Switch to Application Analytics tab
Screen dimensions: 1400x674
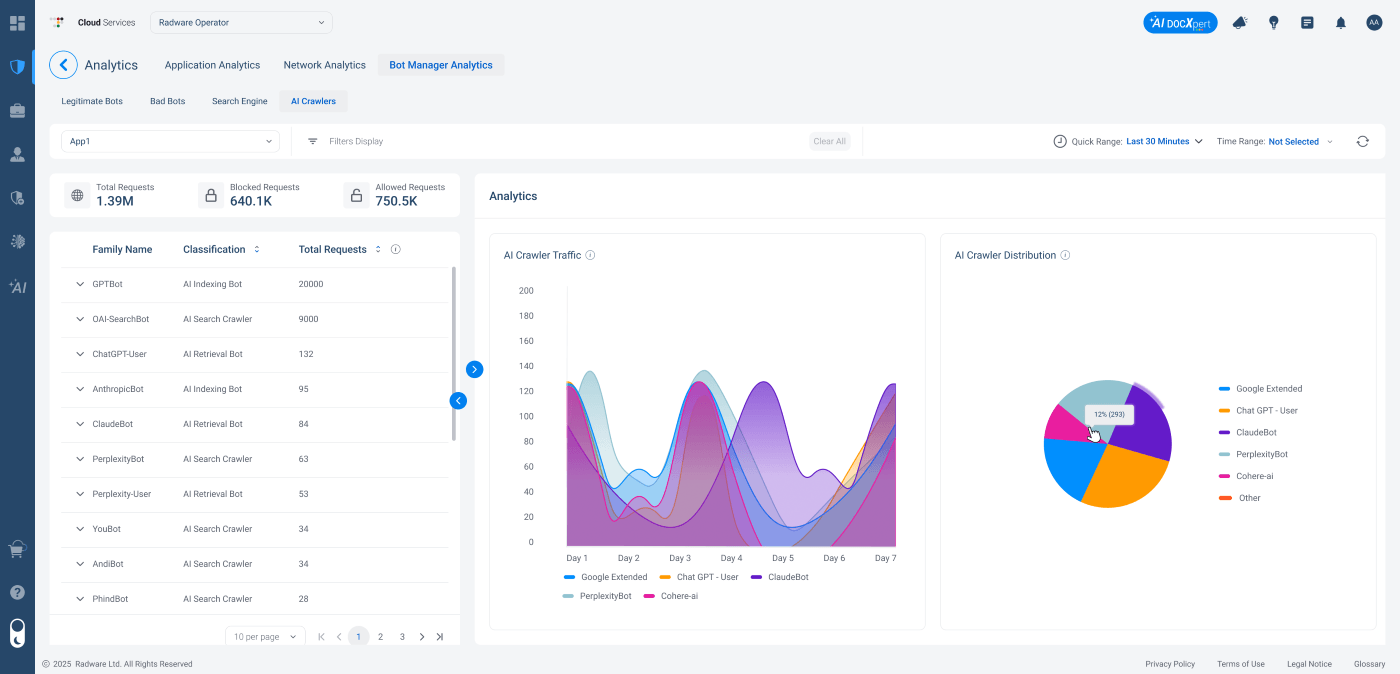212,65
